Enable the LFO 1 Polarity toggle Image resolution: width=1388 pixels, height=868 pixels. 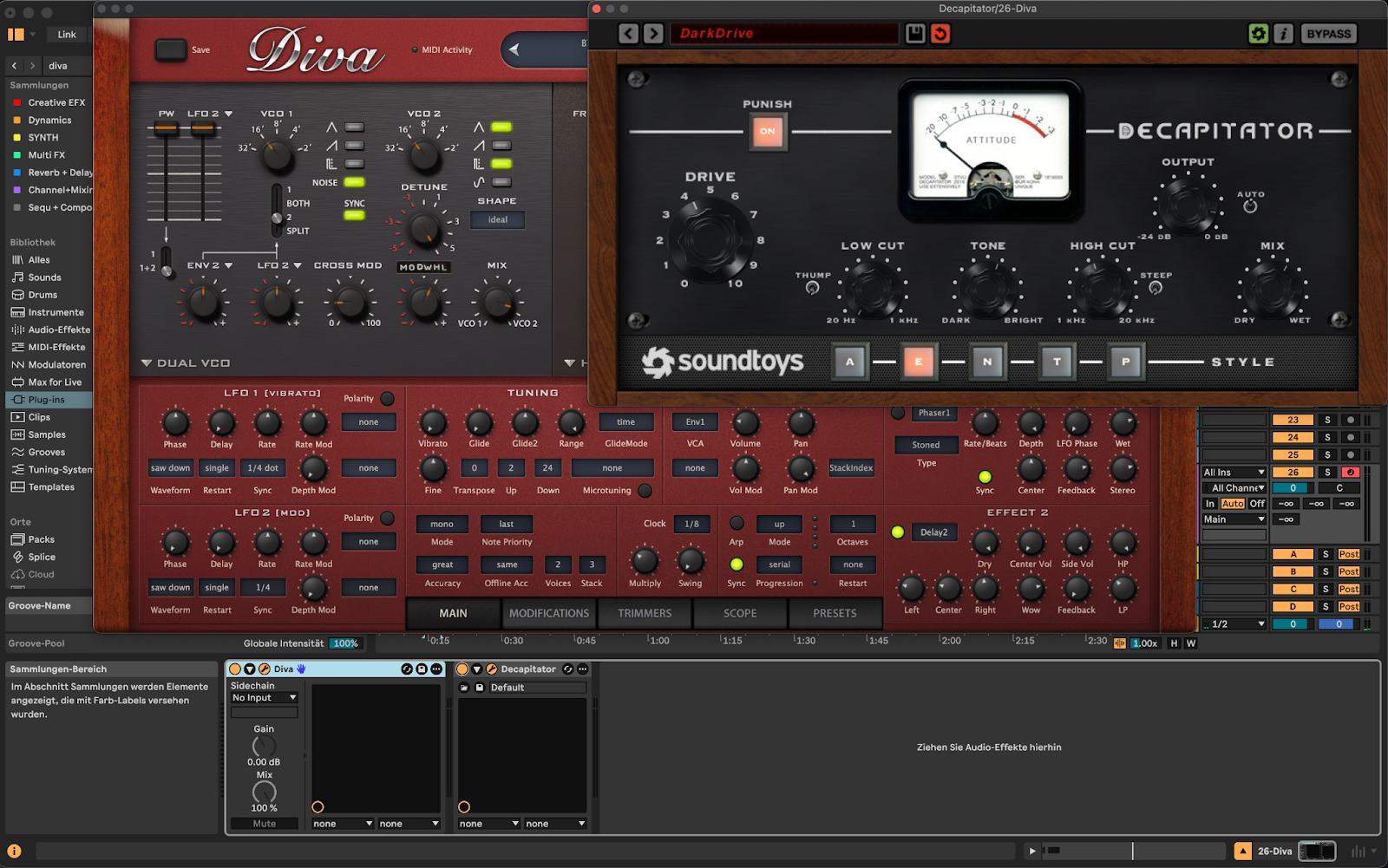(x=388, y=399)
